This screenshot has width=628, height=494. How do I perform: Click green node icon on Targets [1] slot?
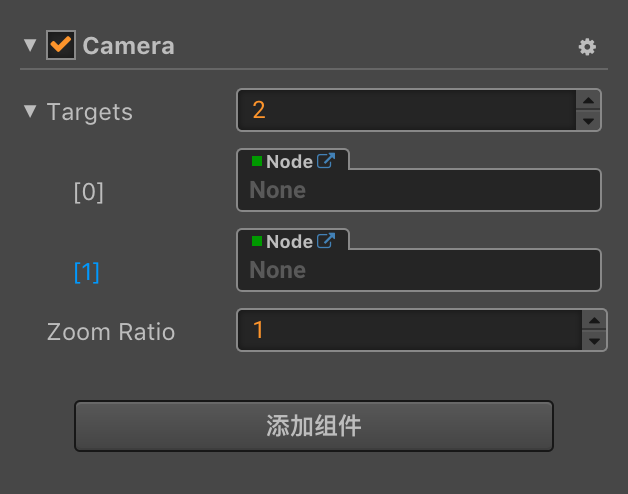[257, 242]
